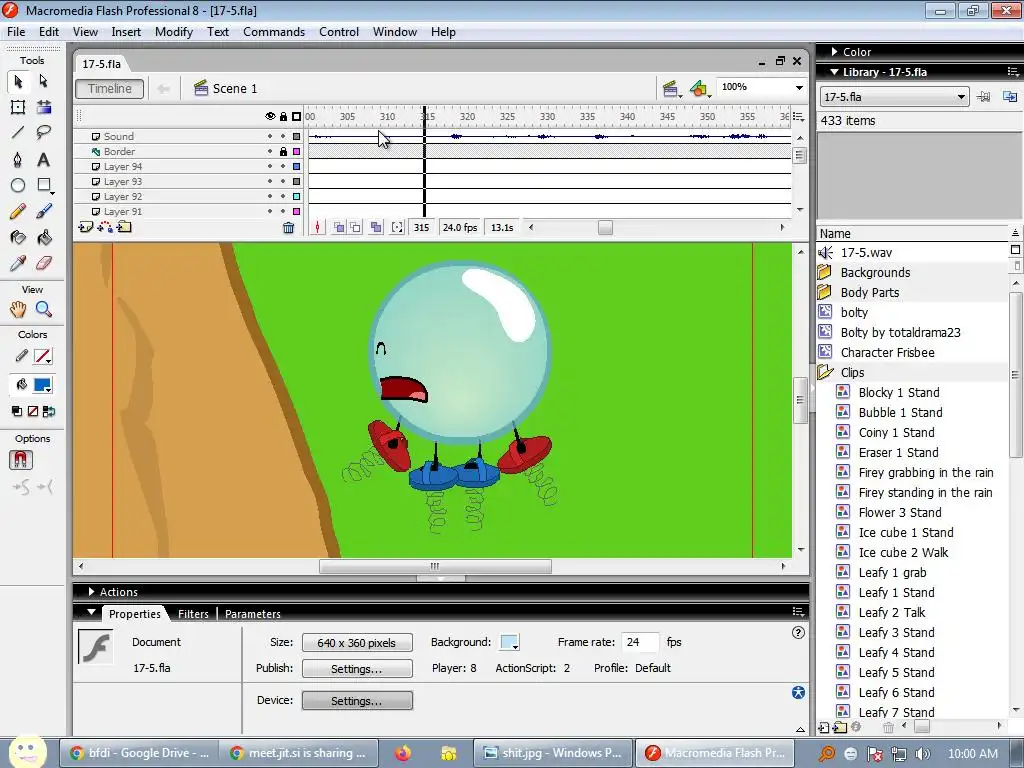1024x768 pixels.
Task: Select the Pen tool
Action: point(18,159)
